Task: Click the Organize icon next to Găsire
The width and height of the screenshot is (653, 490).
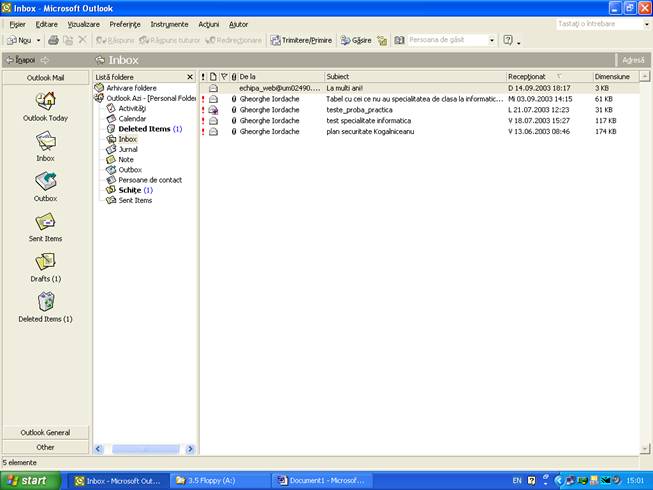Action: click(x=382, y=40)
